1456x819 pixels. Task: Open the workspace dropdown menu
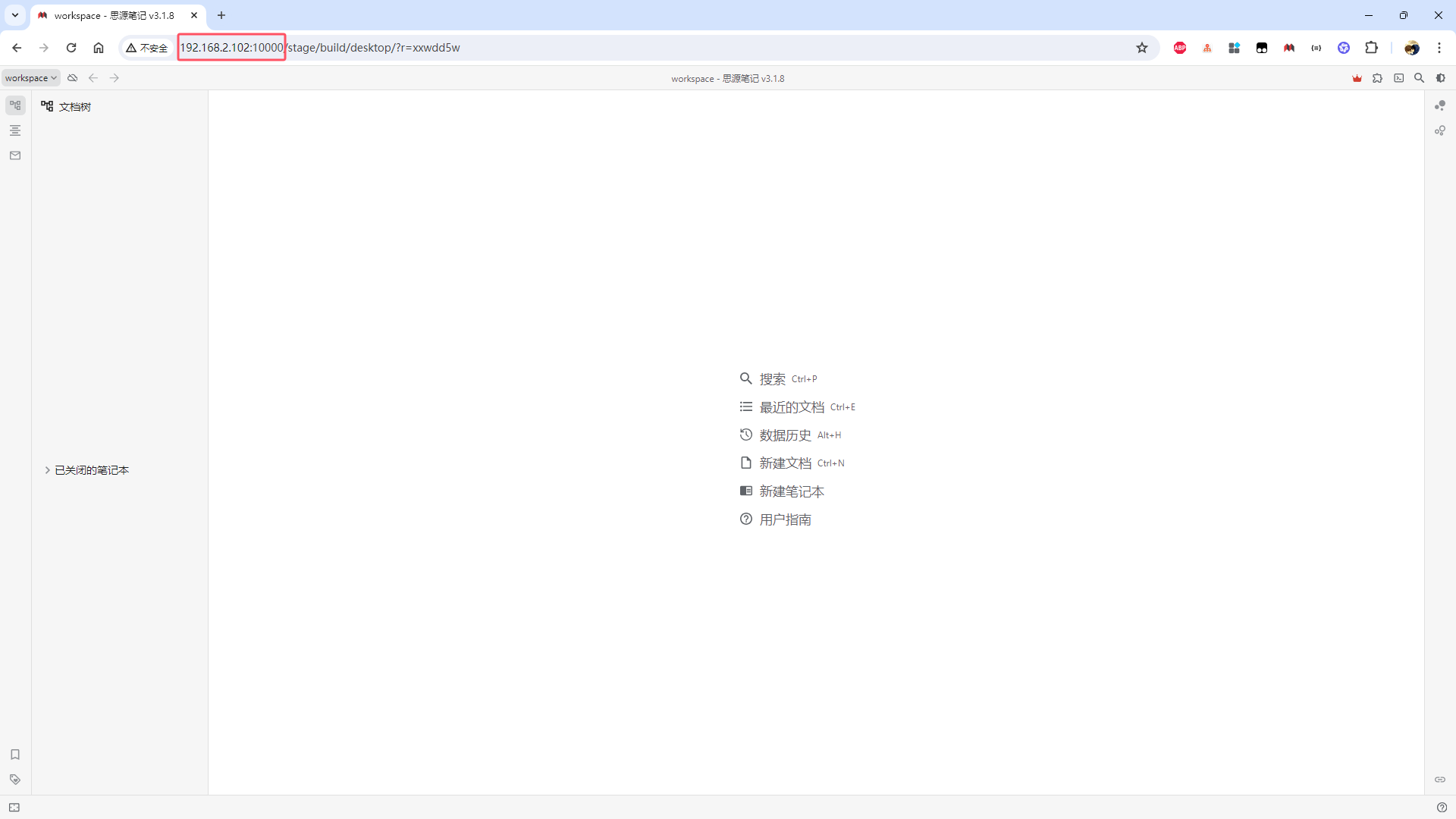pos(31,78)
